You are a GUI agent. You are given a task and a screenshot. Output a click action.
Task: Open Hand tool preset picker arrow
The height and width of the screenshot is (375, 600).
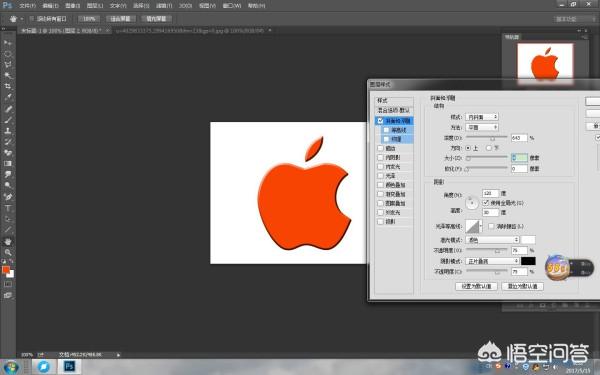click(x=21, y=19)
